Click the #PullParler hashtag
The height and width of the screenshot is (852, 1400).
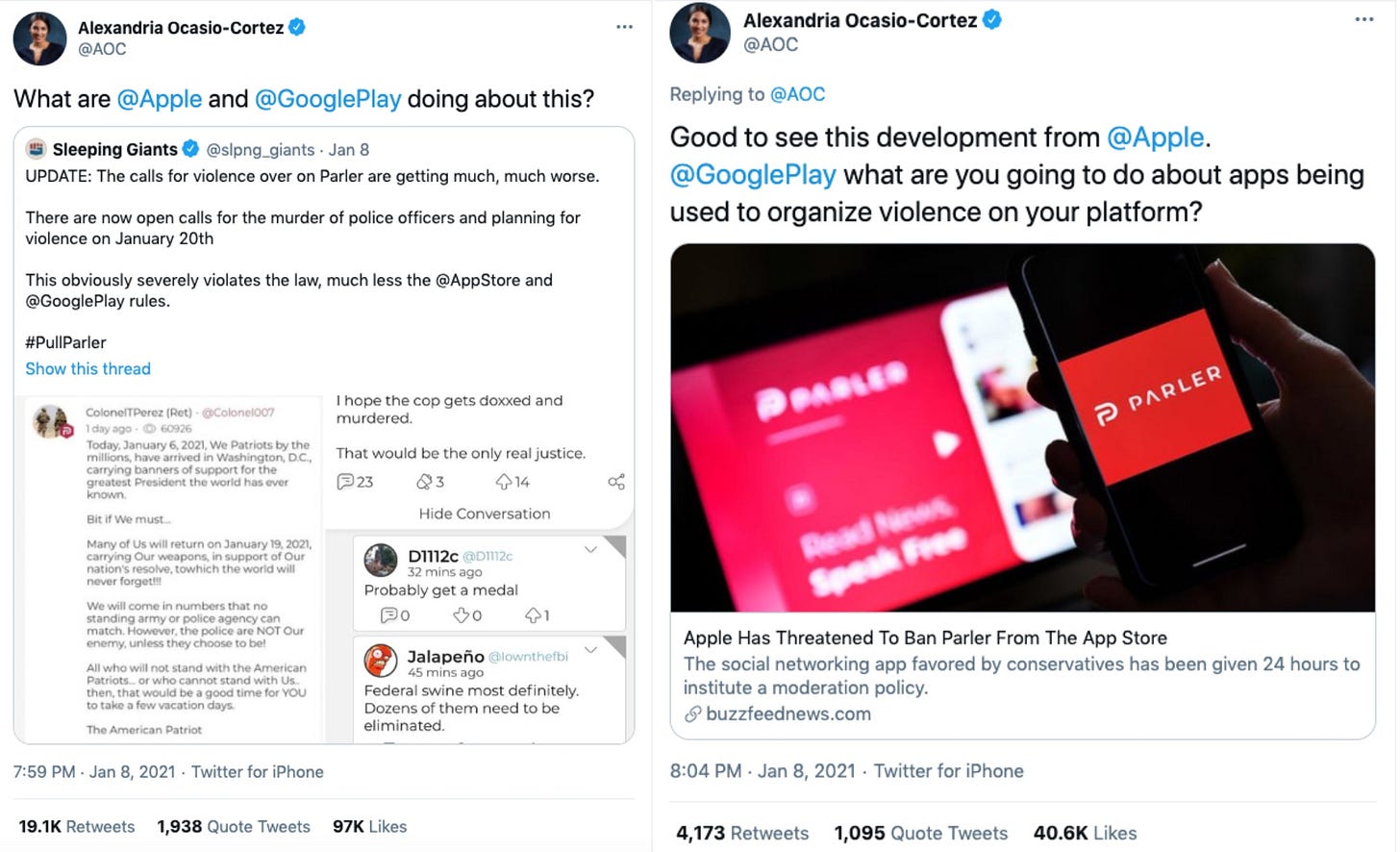pos(65,342)
